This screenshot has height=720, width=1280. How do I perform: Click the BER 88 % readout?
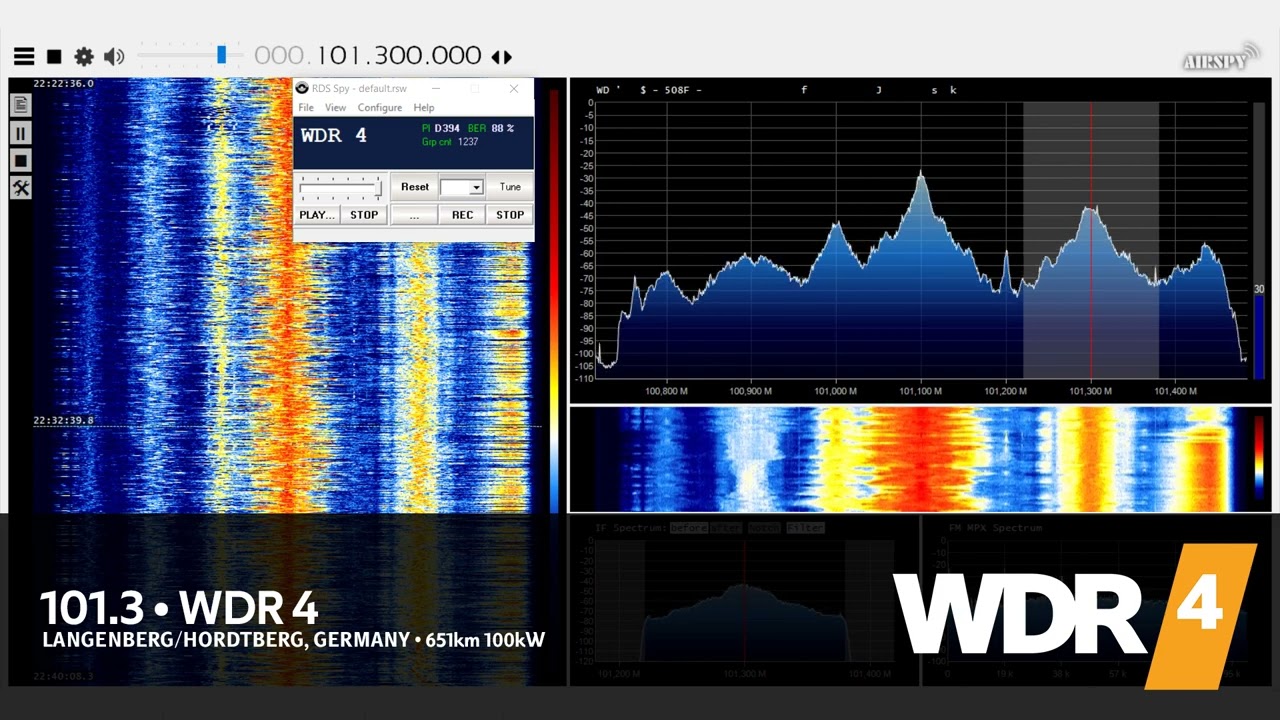click(x=491, y=128)
